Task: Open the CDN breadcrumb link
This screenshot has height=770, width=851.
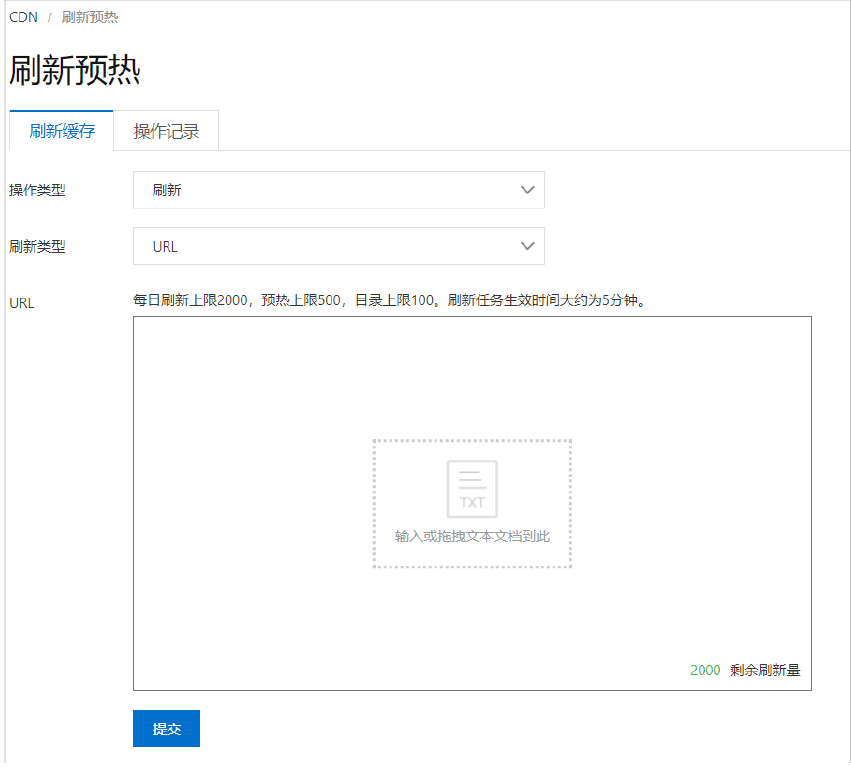Action: tap(23, 17)
